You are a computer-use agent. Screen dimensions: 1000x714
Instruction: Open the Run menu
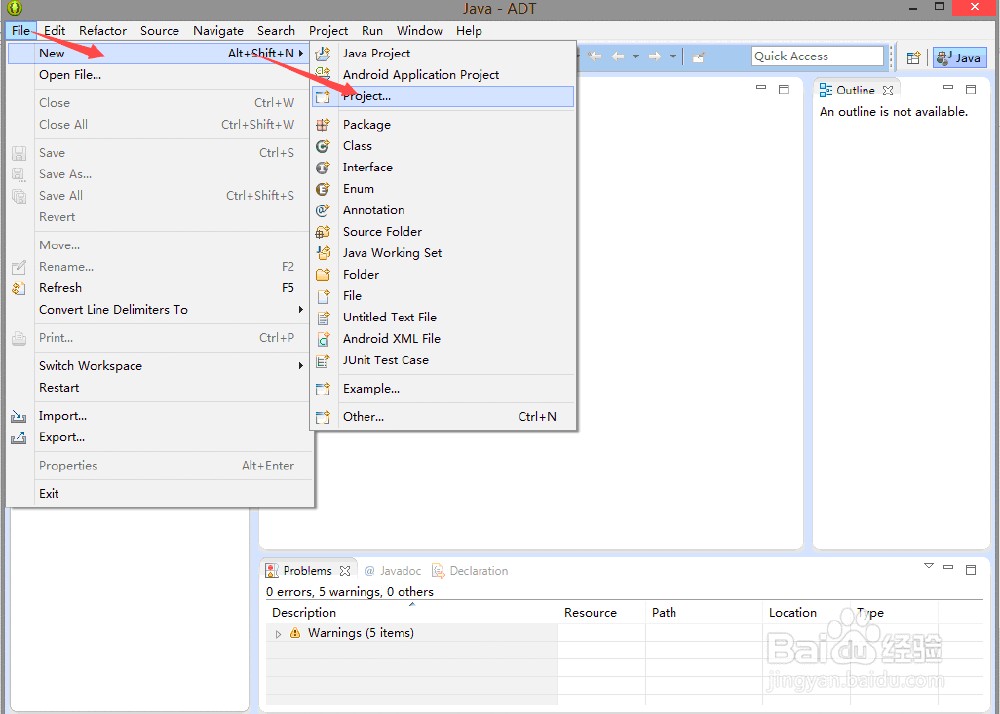[x=372, y=31]
